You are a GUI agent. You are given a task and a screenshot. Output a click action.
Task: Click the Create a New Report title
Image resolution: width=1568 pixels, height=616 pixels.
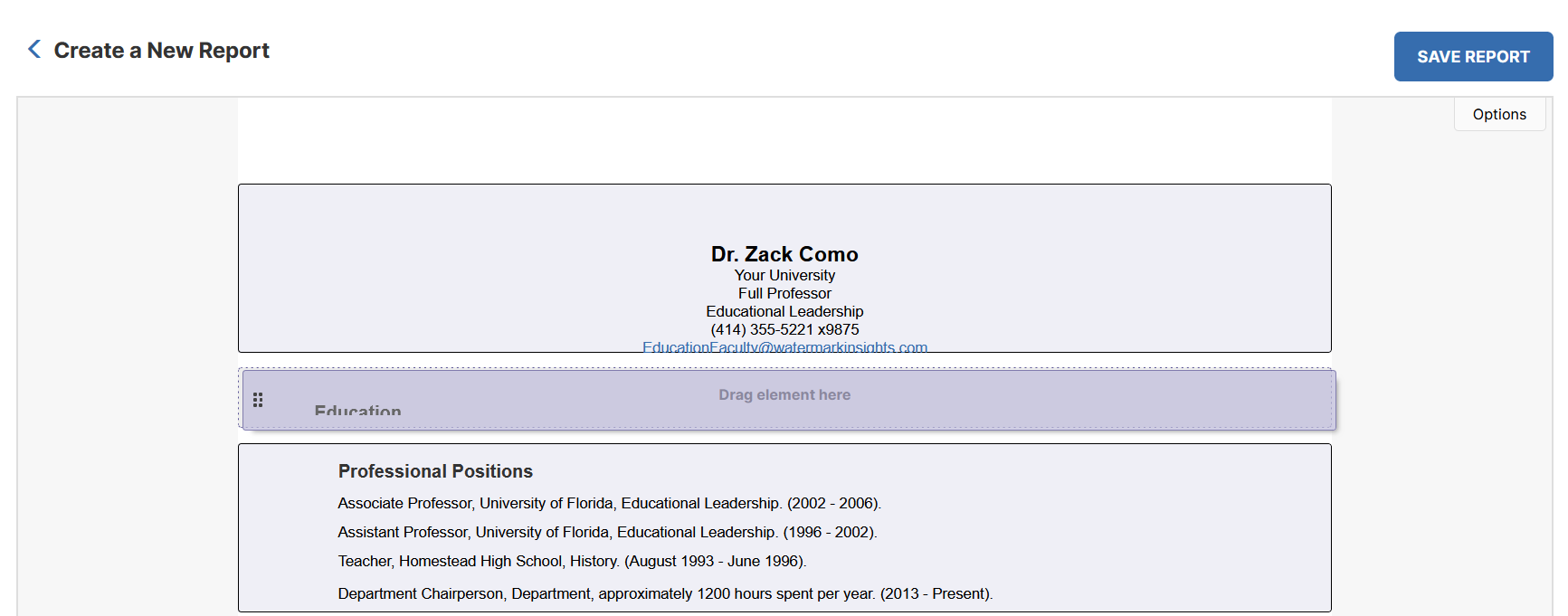162,51
